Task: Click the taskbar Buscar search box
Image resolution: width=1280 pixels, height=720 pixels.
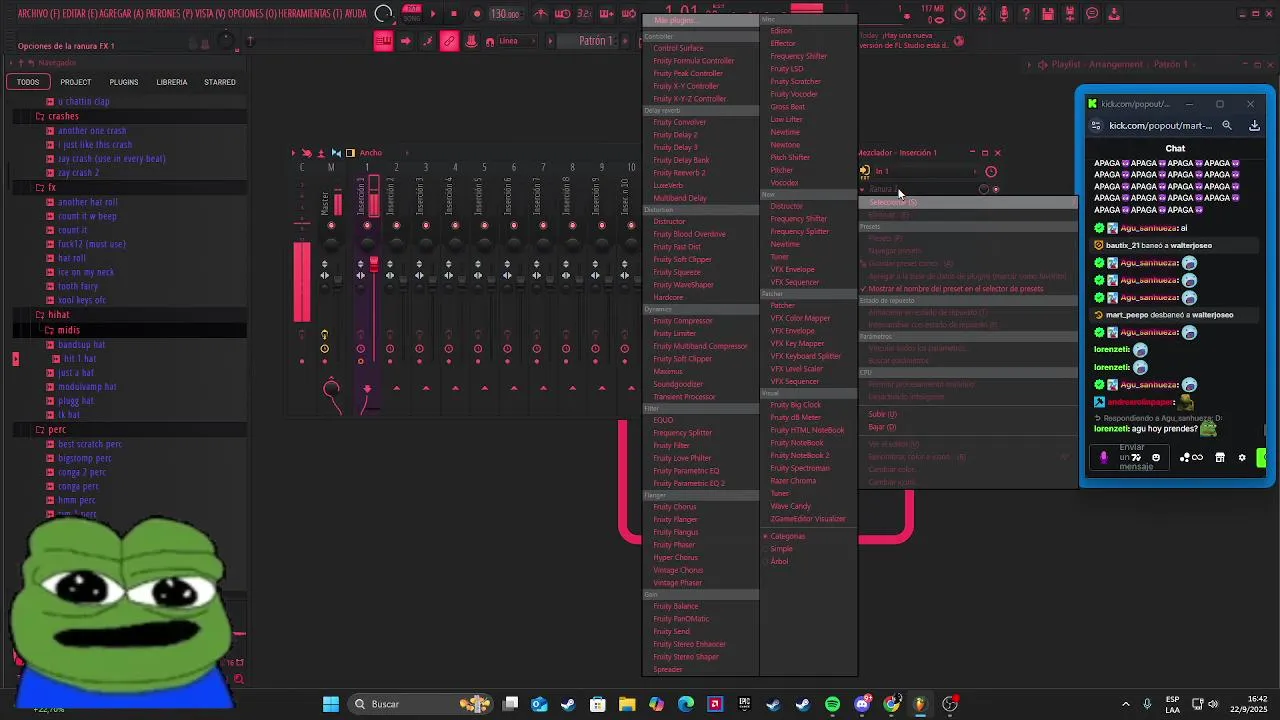Action: (x=420, y=704)
